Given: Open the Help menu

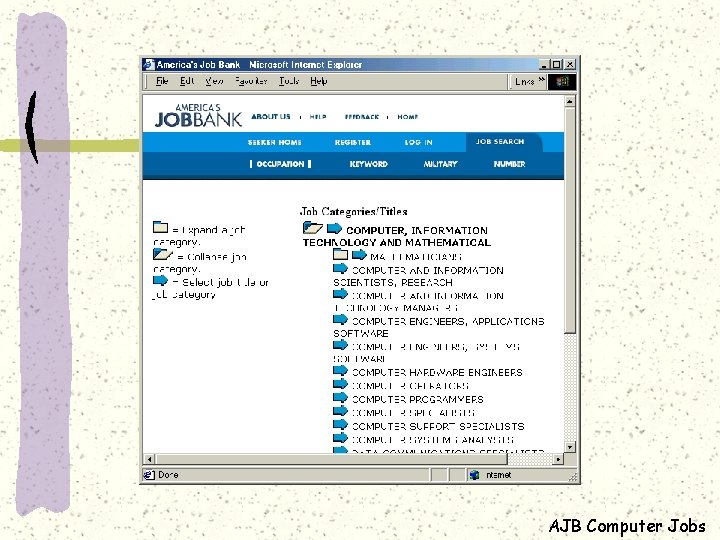Looking at the screenshot, I should (319, 81).
